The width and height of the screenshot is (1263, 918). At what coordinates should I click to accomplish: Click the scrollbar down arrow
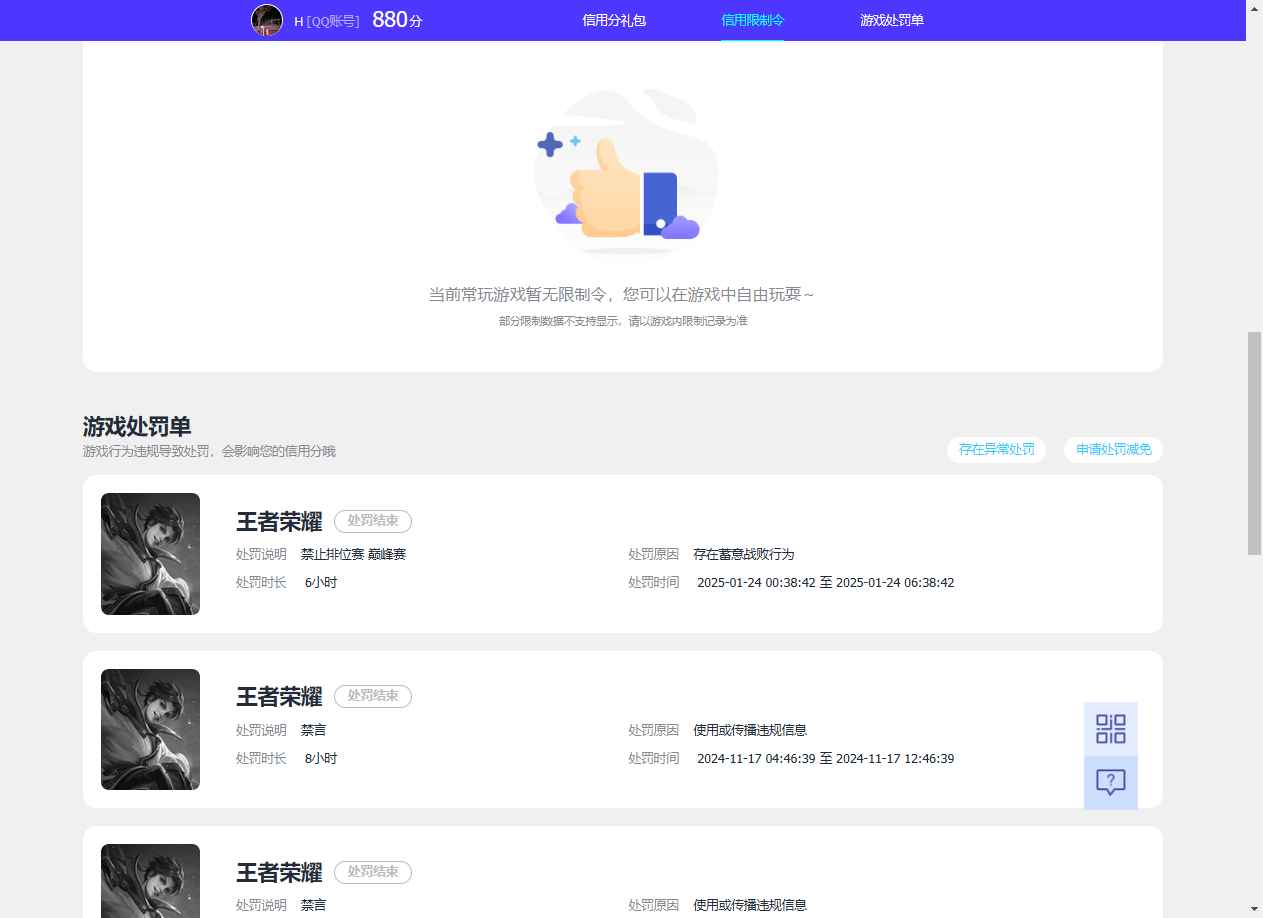click(1254, 909)
